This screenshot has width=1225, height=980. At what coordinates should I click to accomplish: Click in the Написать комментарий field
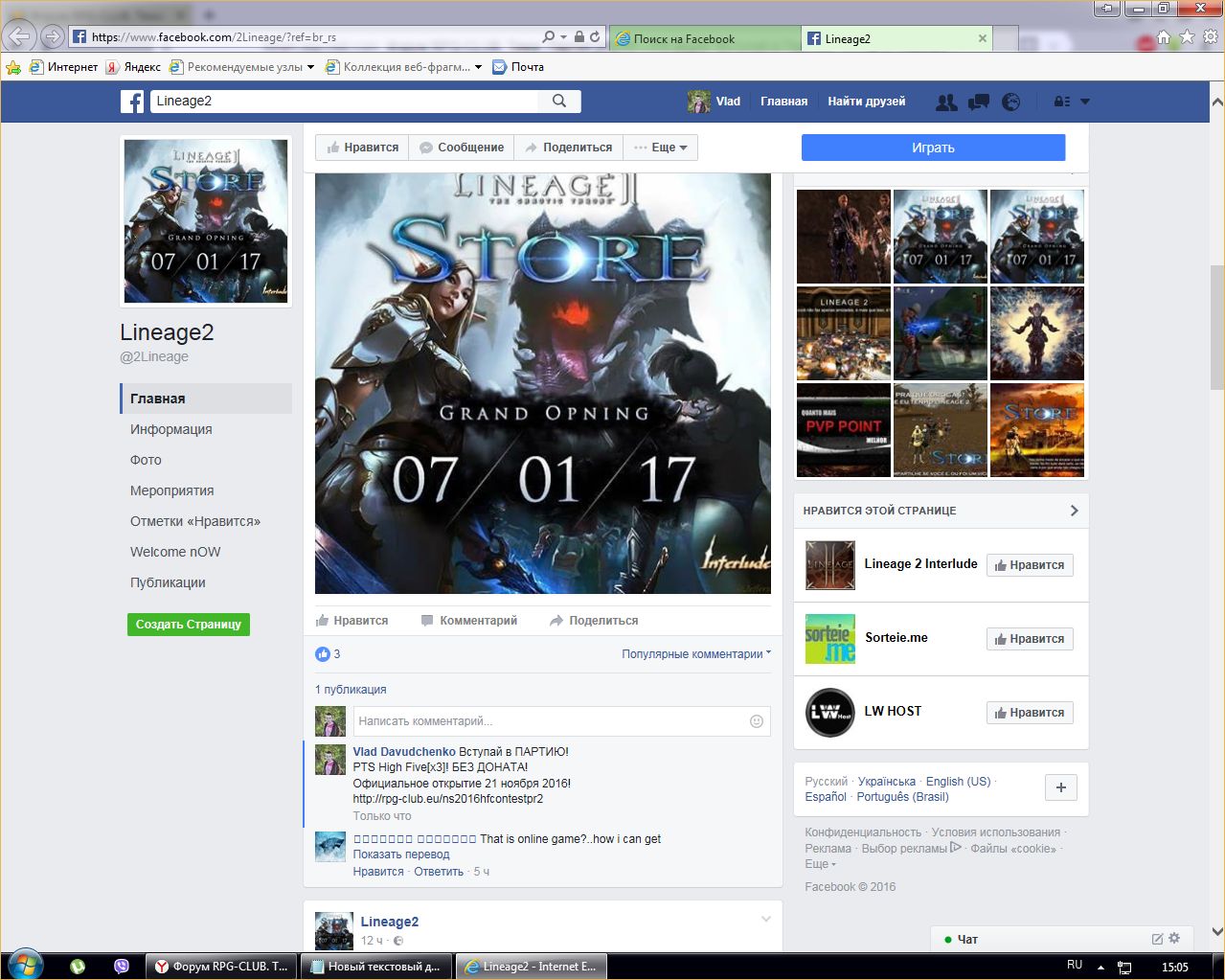tap(562, 721)
